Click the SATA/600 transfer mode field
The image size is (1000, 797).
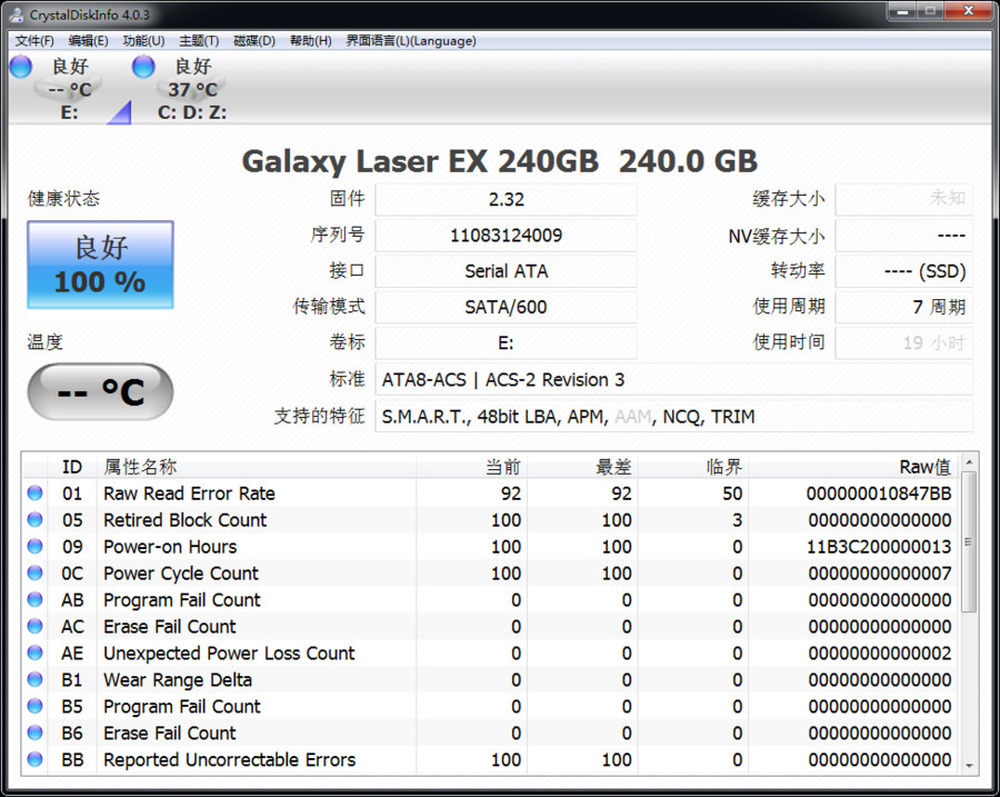[x=506, y=307]
